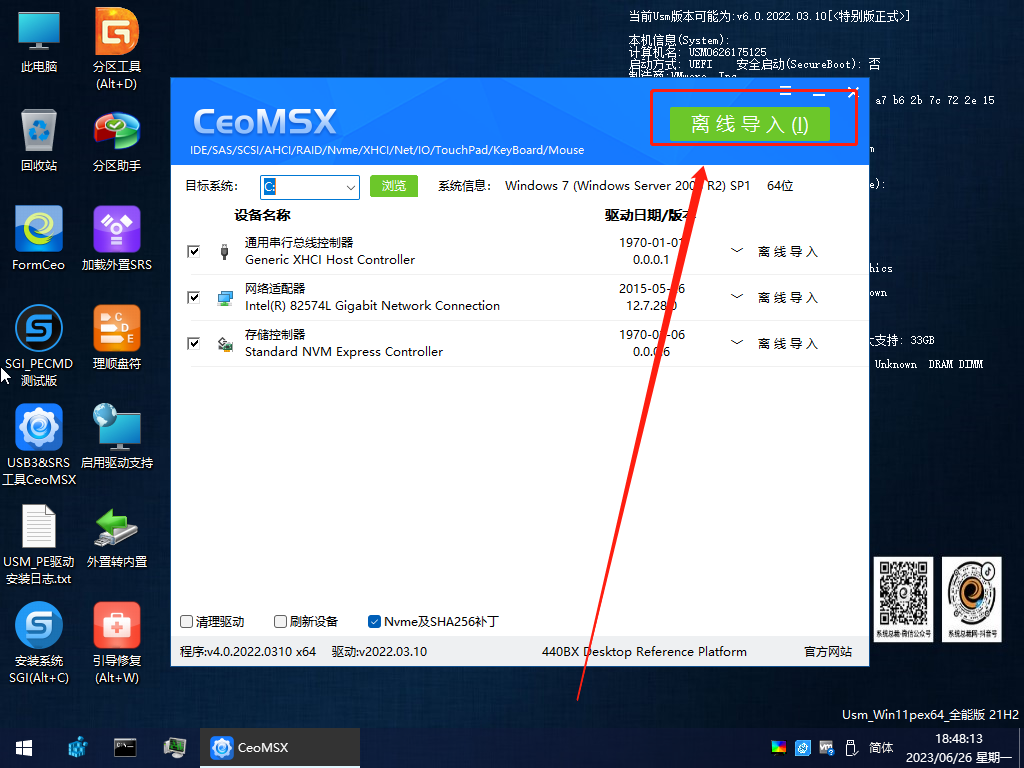
Task: Click the blue cube taskbar icon
Action: pos(78,747)
